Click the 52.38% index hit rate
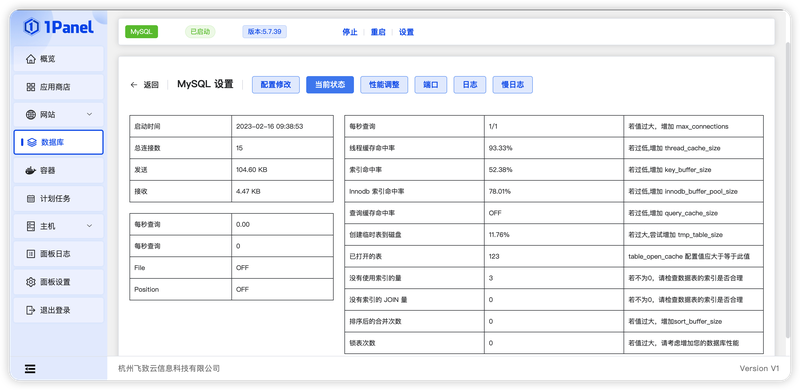Image resolution: width=800 pixels, height=390 pixels. click(x=500, y=169)
